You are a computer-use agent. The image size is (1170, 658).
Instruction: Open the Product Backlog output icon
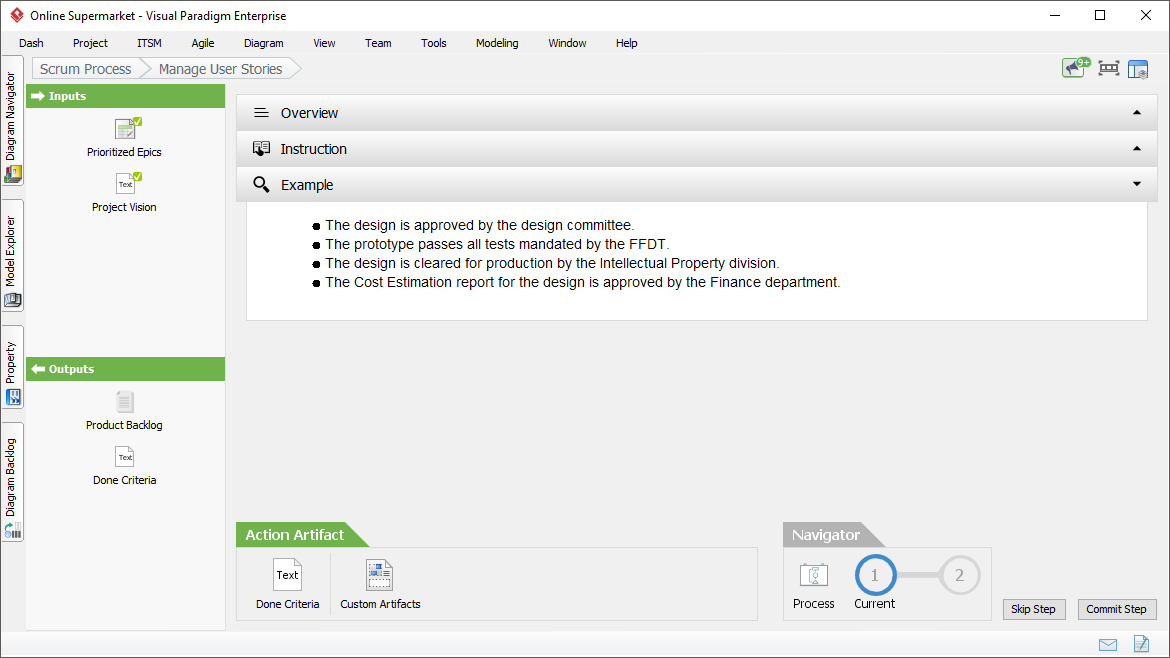coord(125,402)
